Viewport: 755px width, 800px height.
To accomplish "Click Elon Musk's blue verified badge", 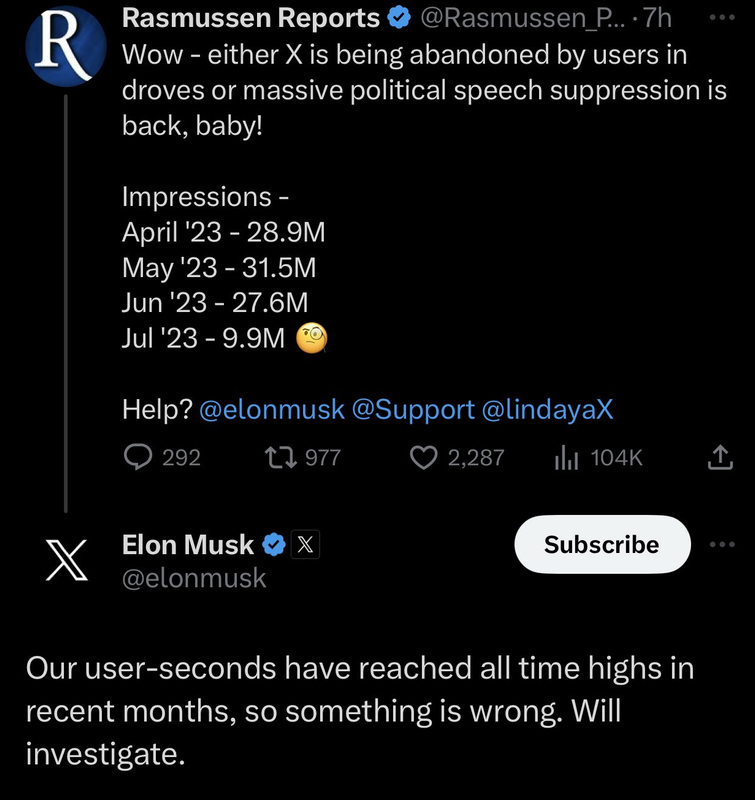I will tap(273, 545).
